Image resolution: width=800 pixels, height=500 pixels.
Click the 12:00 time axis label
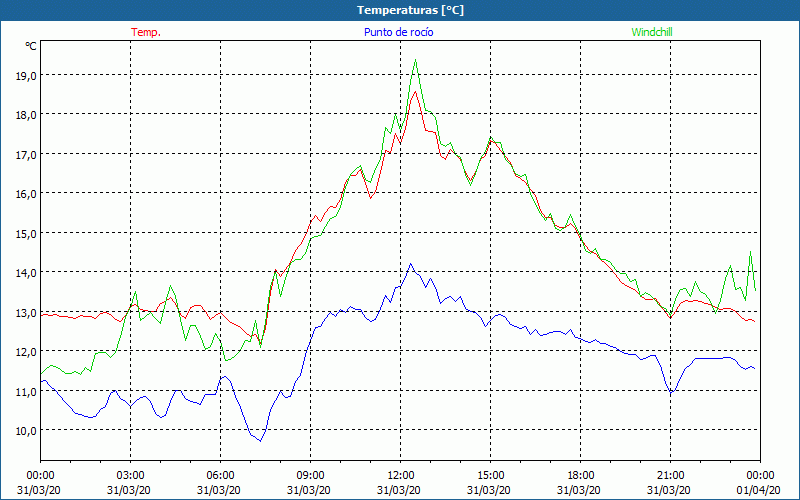tap(400, 476)
